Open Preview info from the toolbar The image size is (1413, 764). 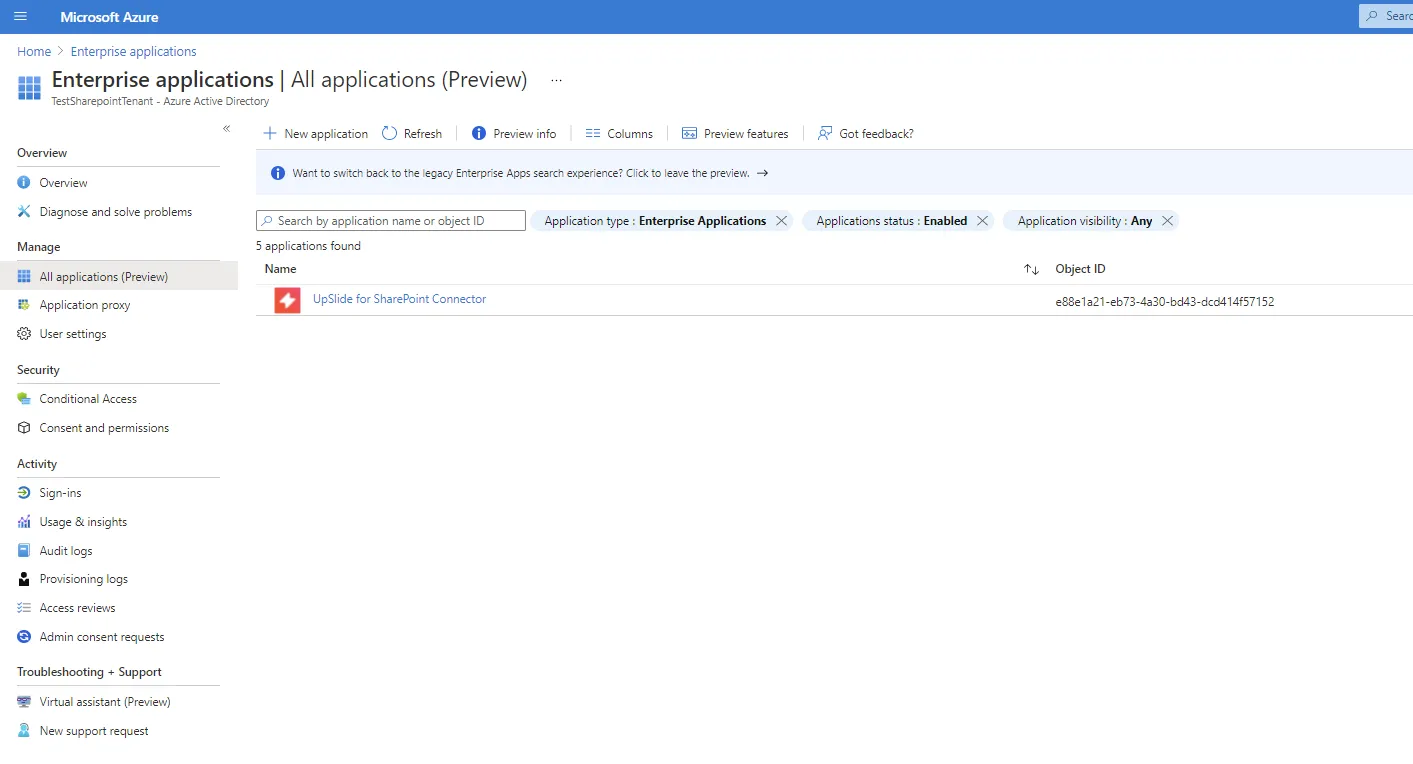pos(514,133)
